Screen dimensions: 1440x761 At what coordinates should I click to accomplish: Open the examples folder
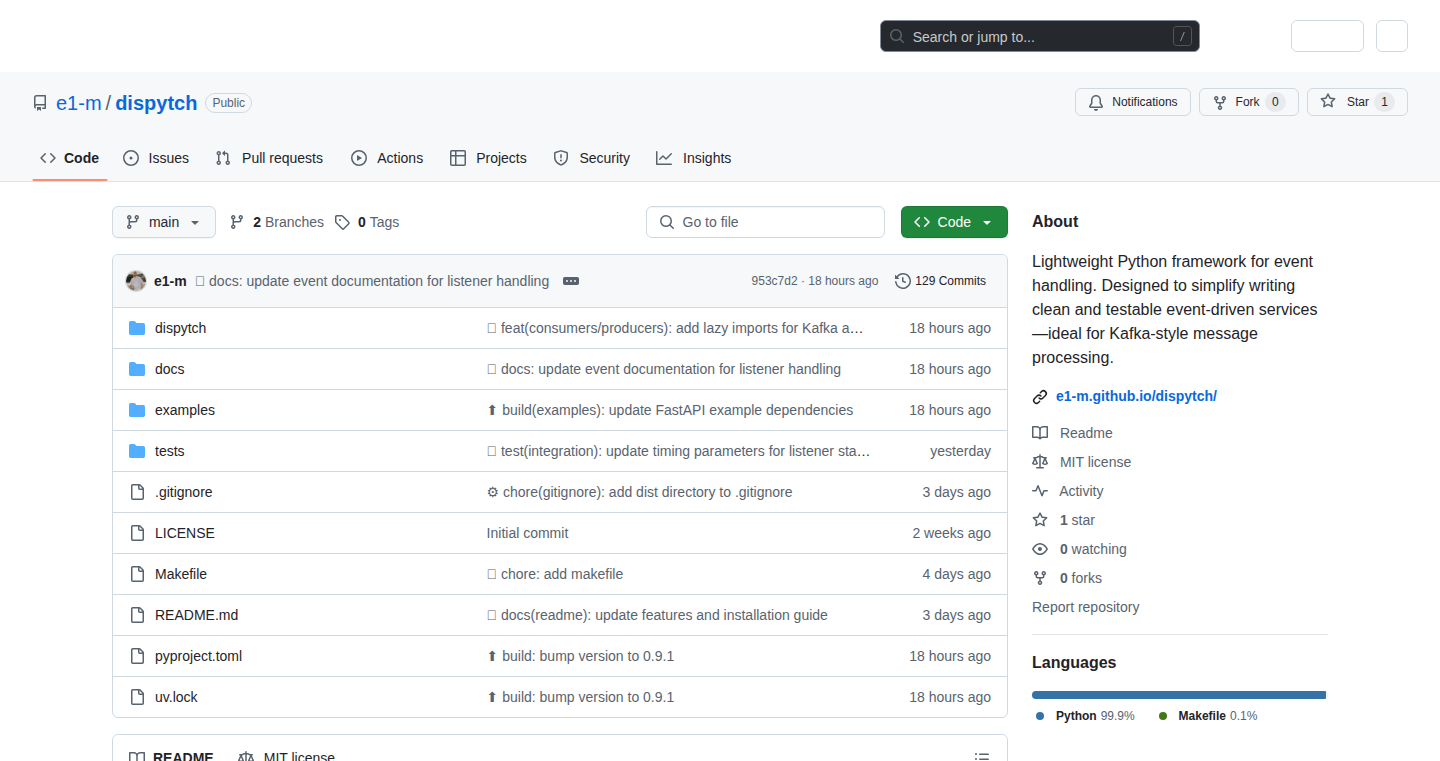tap(185, 410)
